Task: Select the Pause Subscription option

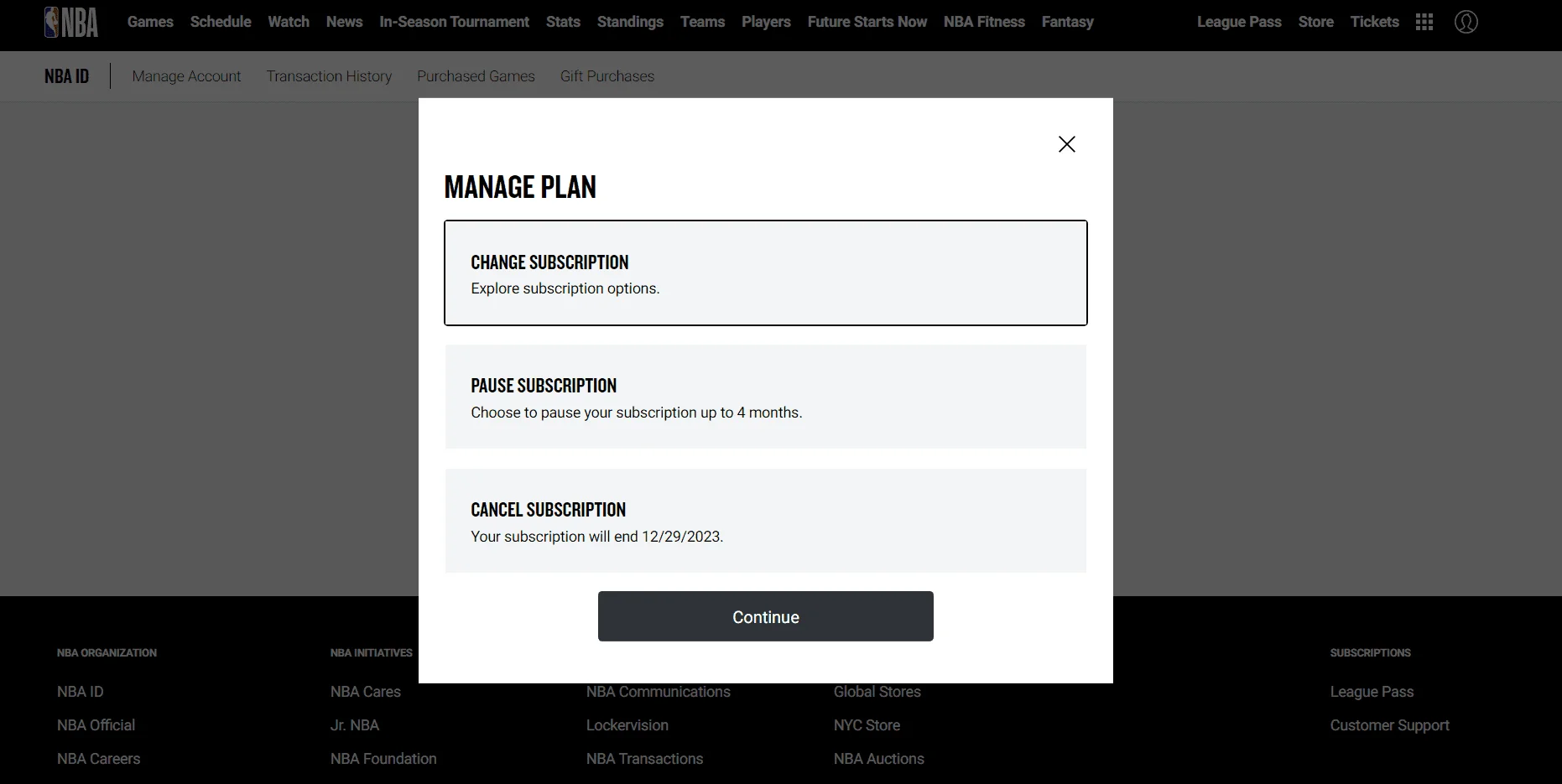Action: point(766,397)
